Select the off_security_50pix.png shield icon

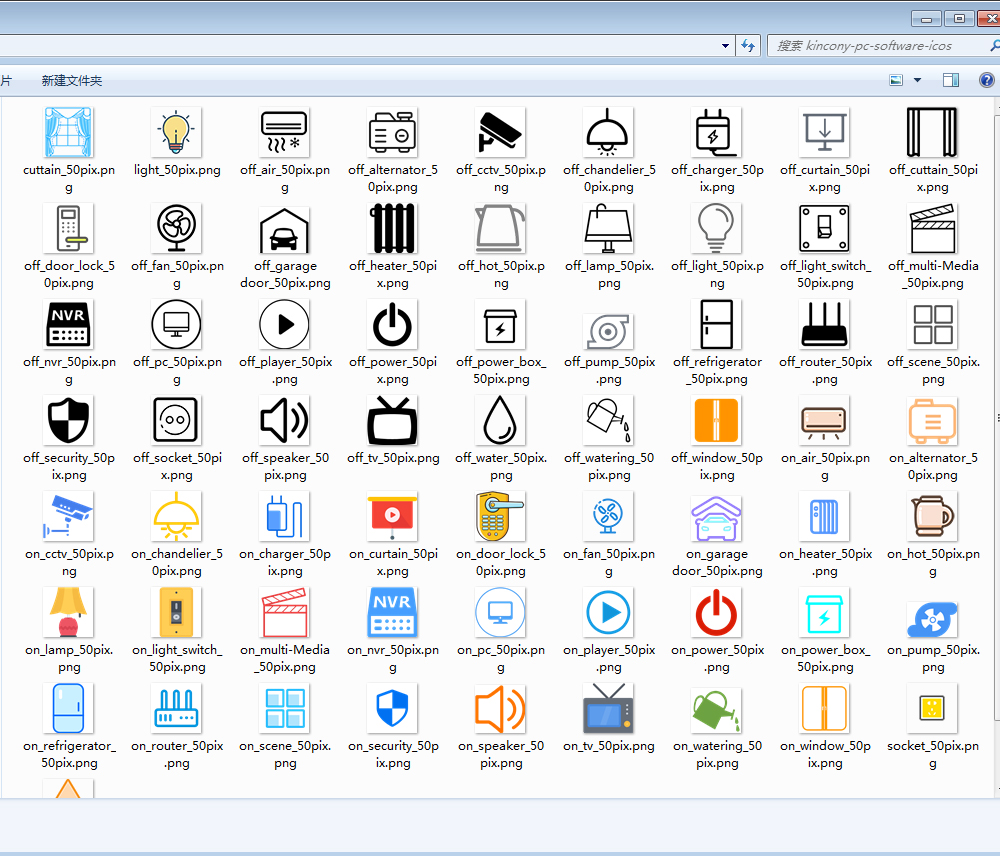pyautogui.click(x=69, y=420)
